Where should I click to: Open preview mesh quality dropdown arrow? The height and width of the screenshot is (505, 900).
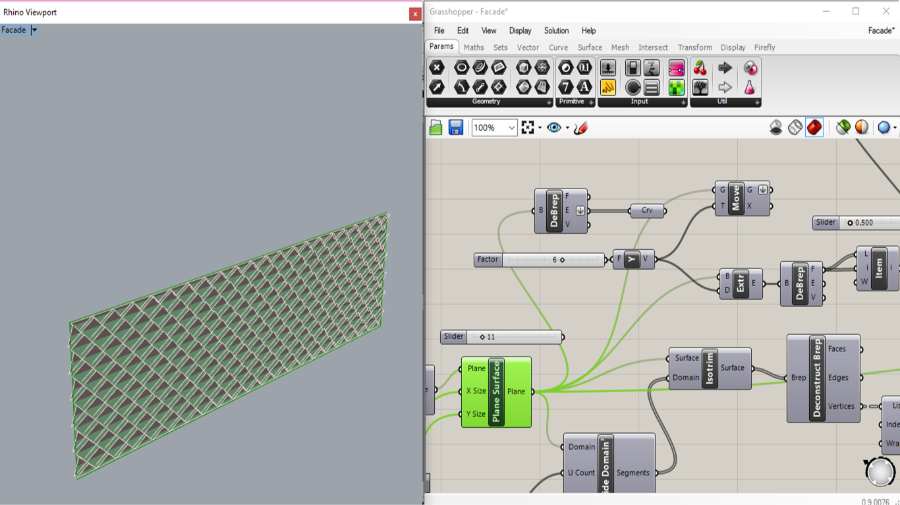coord(895,127)
